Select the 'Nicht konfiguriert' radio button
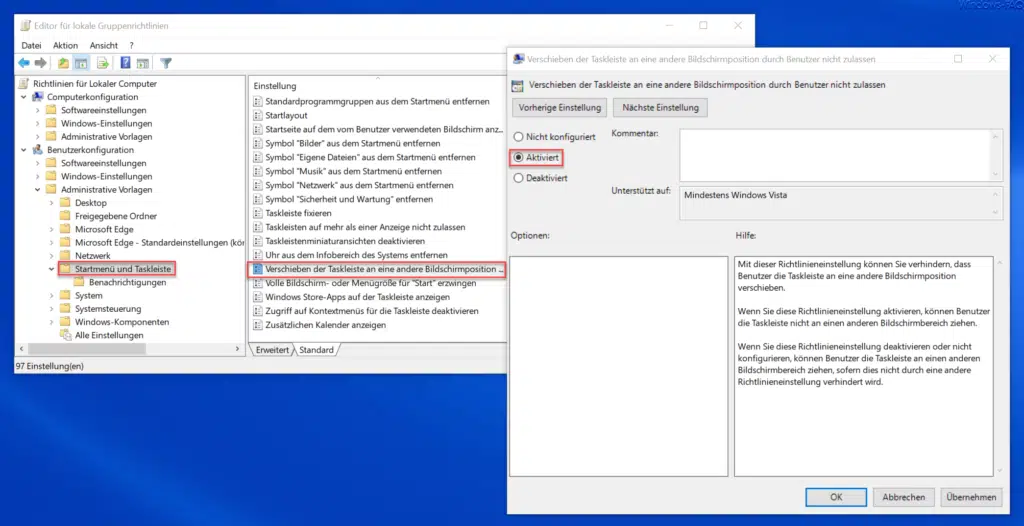The width and height of the screenshot is (1024, 526). coord(518,136)
